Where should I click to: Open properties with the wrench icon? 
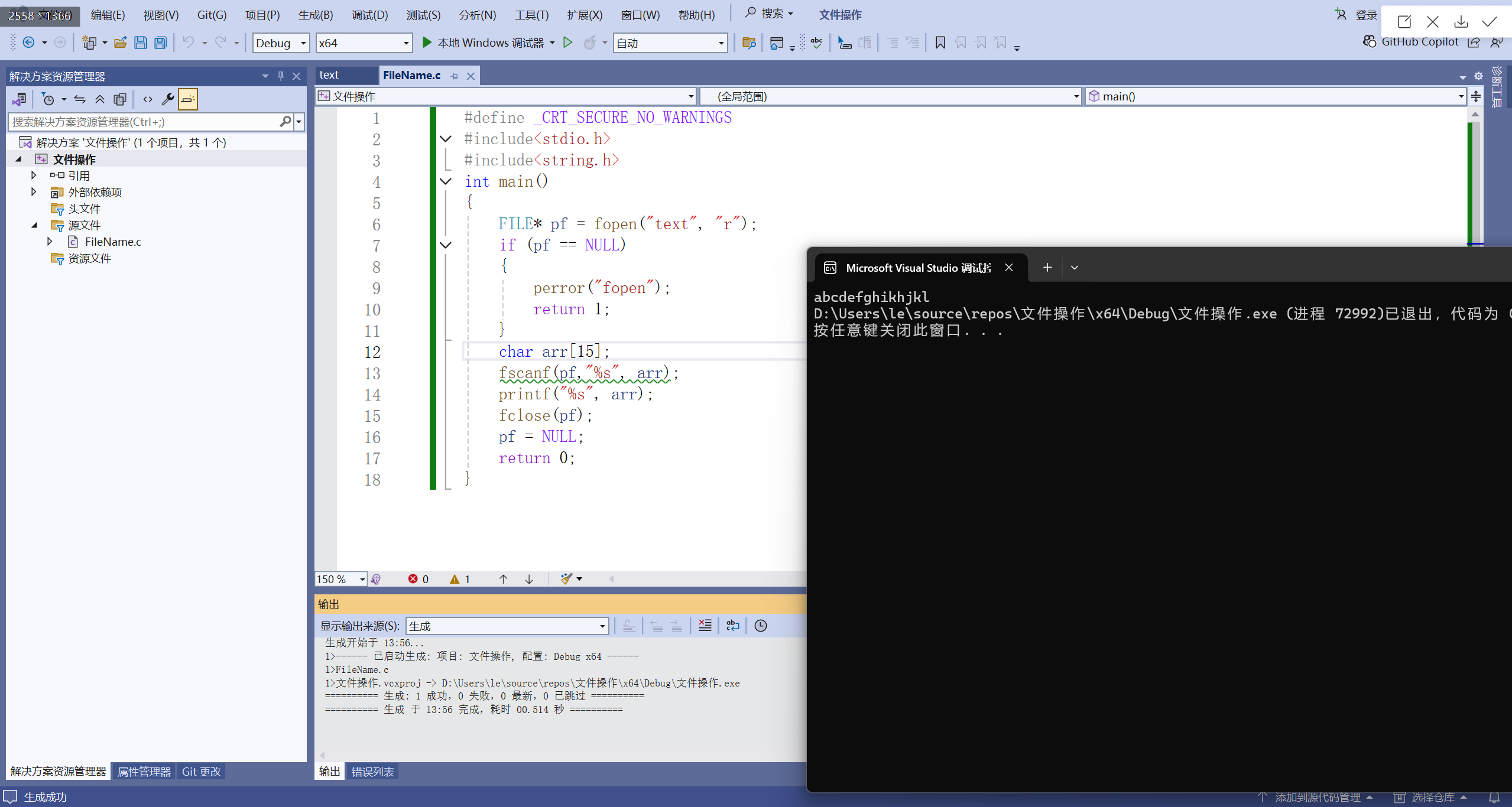[168, 99]
